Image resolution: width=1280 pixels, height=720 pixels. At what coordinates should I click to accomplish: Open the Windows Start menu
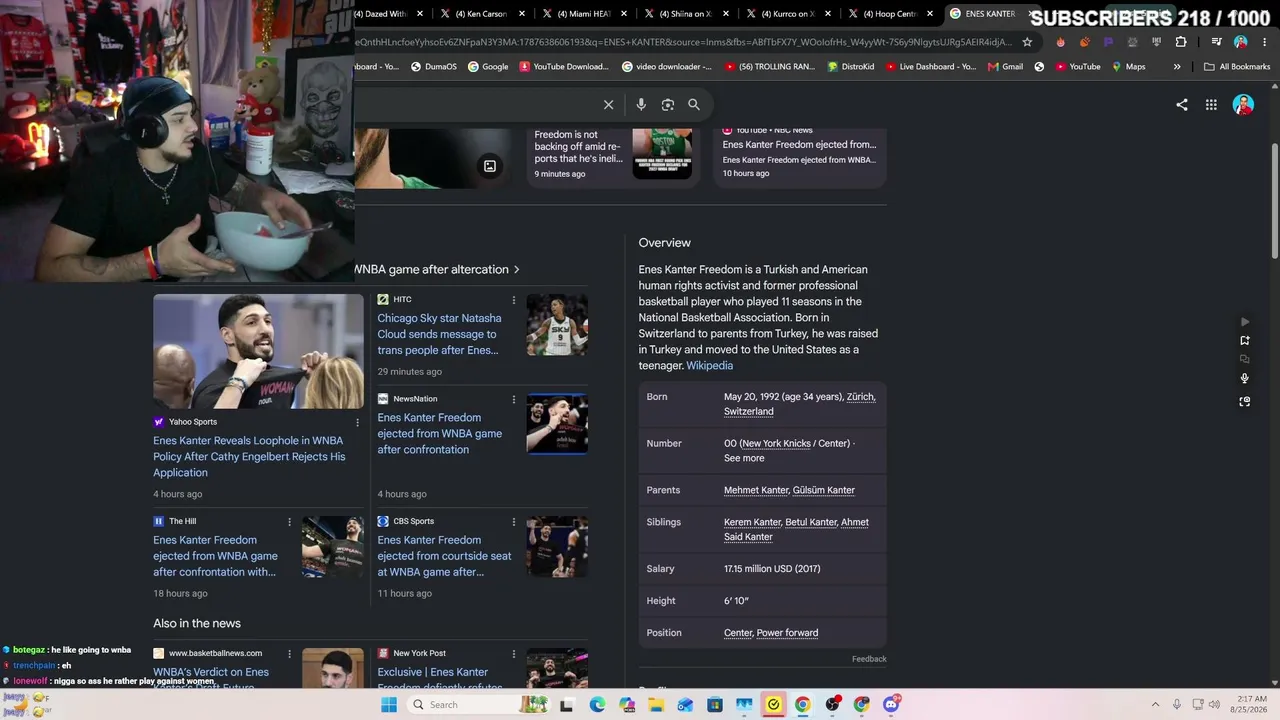click(x=389, y=705)
